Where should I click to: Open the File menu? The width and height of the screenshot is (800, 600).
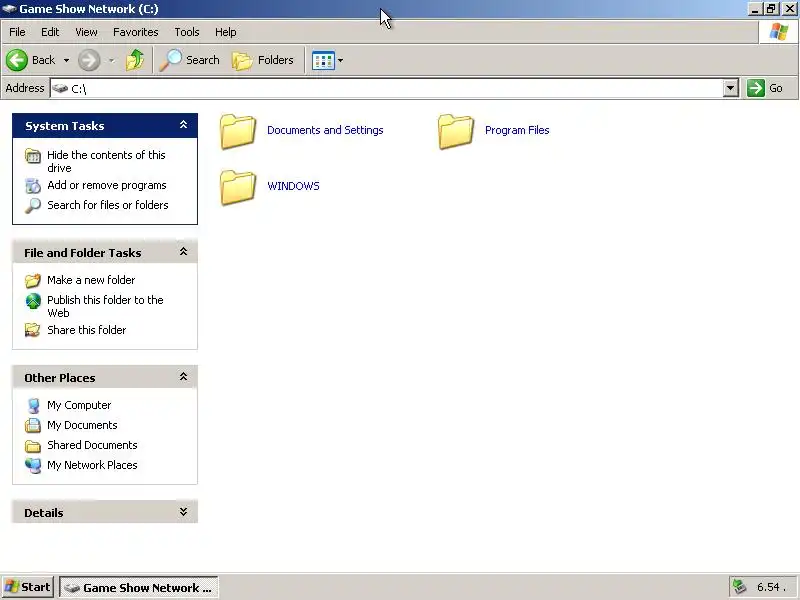click(x=17, y=32)
